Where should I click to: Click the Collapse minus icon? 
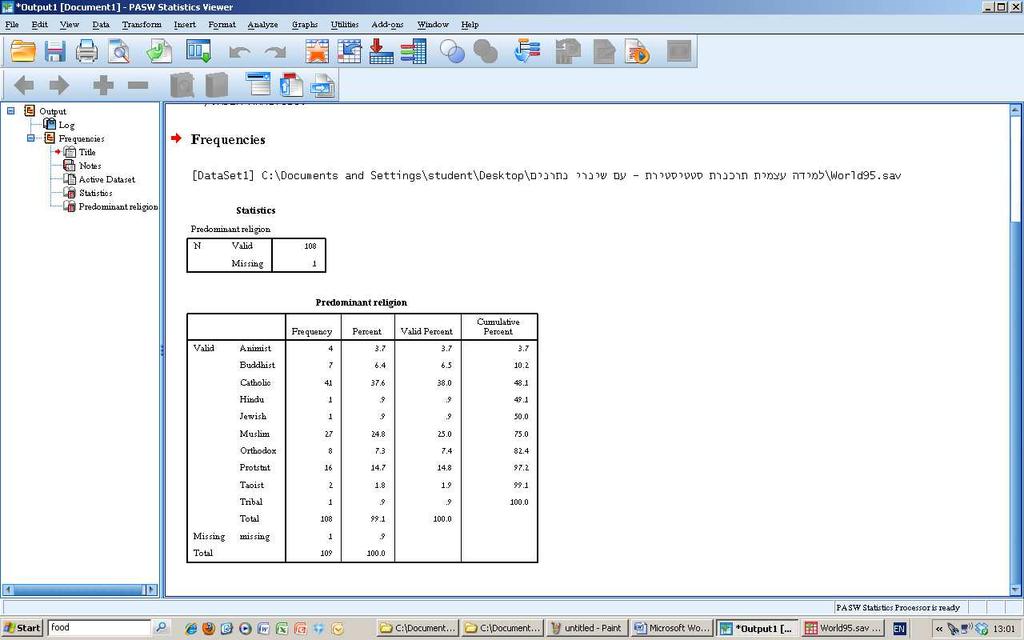[138, 85]
